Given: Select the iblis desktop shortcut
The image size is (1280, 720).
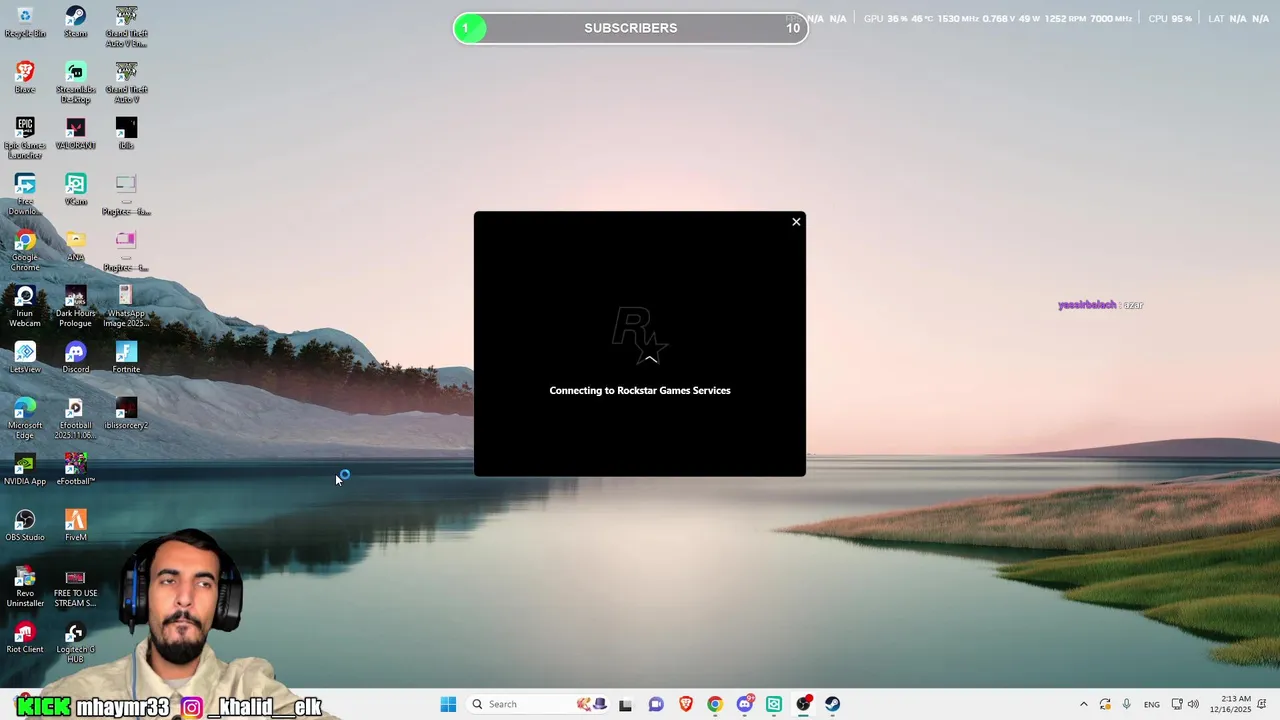Looking at the screenshot, I should click(x=126, y=135).
